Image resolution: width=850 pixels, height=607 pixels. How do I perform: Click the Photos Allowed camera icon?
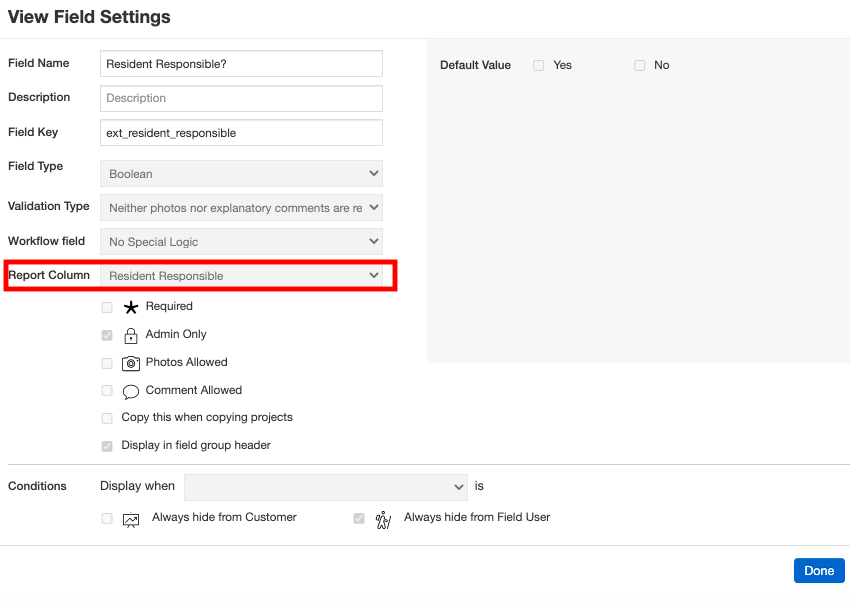tap(130, 364)
